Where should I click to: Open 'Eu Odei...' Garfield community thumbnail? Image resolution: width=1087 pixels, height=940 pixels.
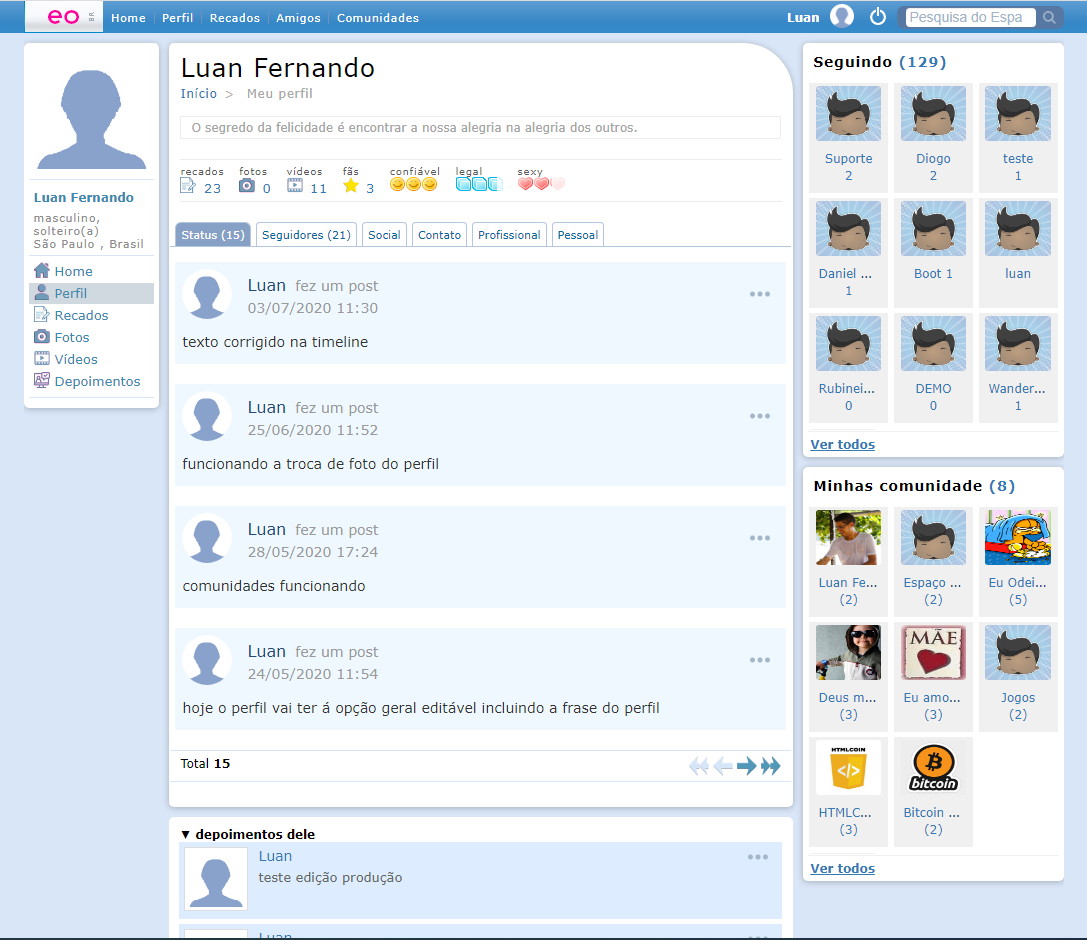[x=1018, y=538]
